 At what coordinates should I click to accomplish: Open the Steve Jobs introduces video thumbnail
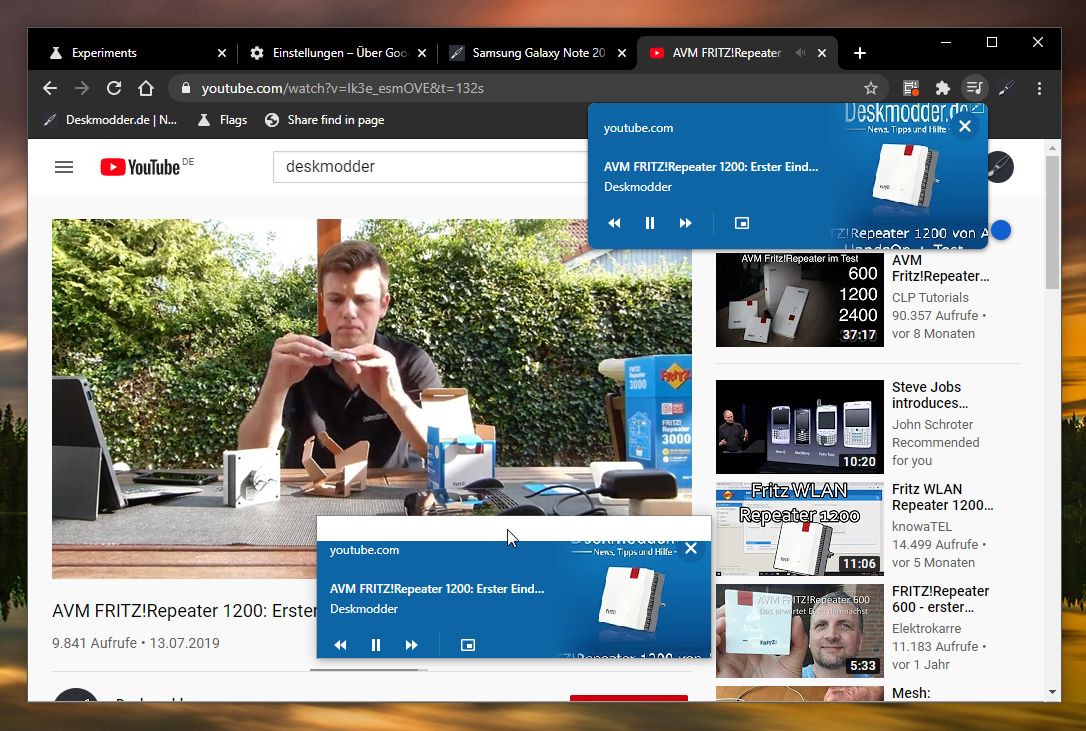[800, 427]
